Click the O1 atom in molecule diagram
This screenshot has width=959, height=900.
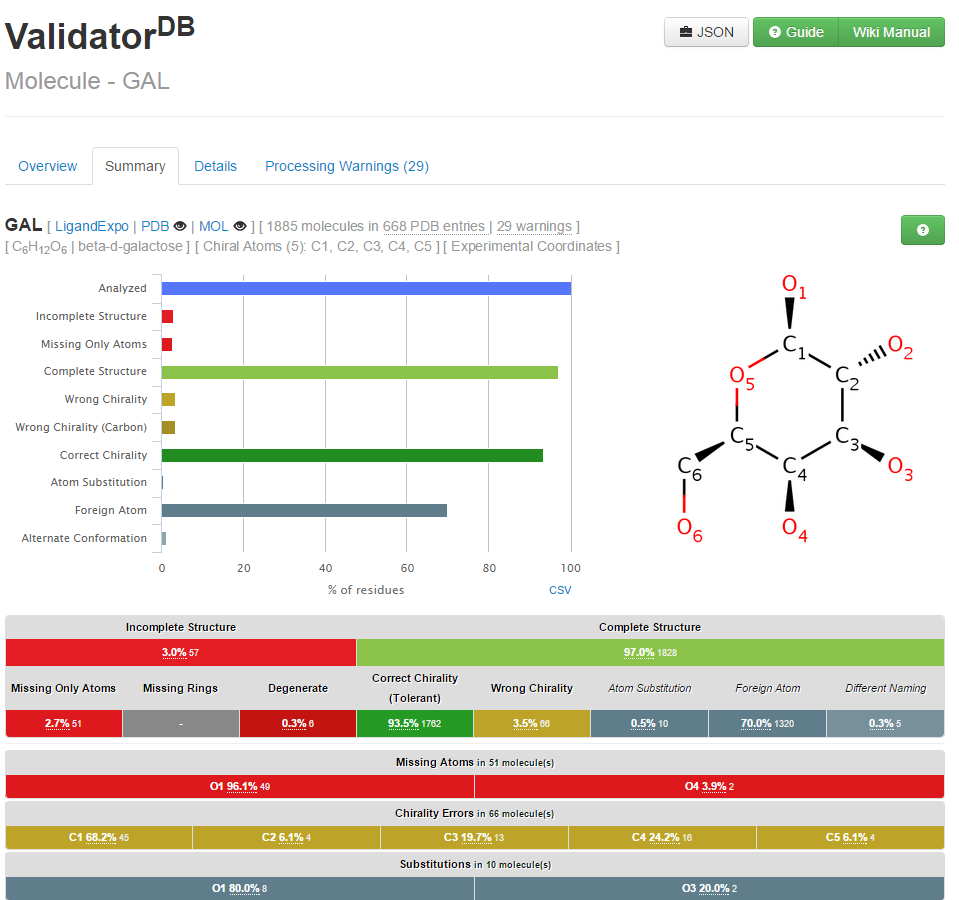tap(794, 286)
